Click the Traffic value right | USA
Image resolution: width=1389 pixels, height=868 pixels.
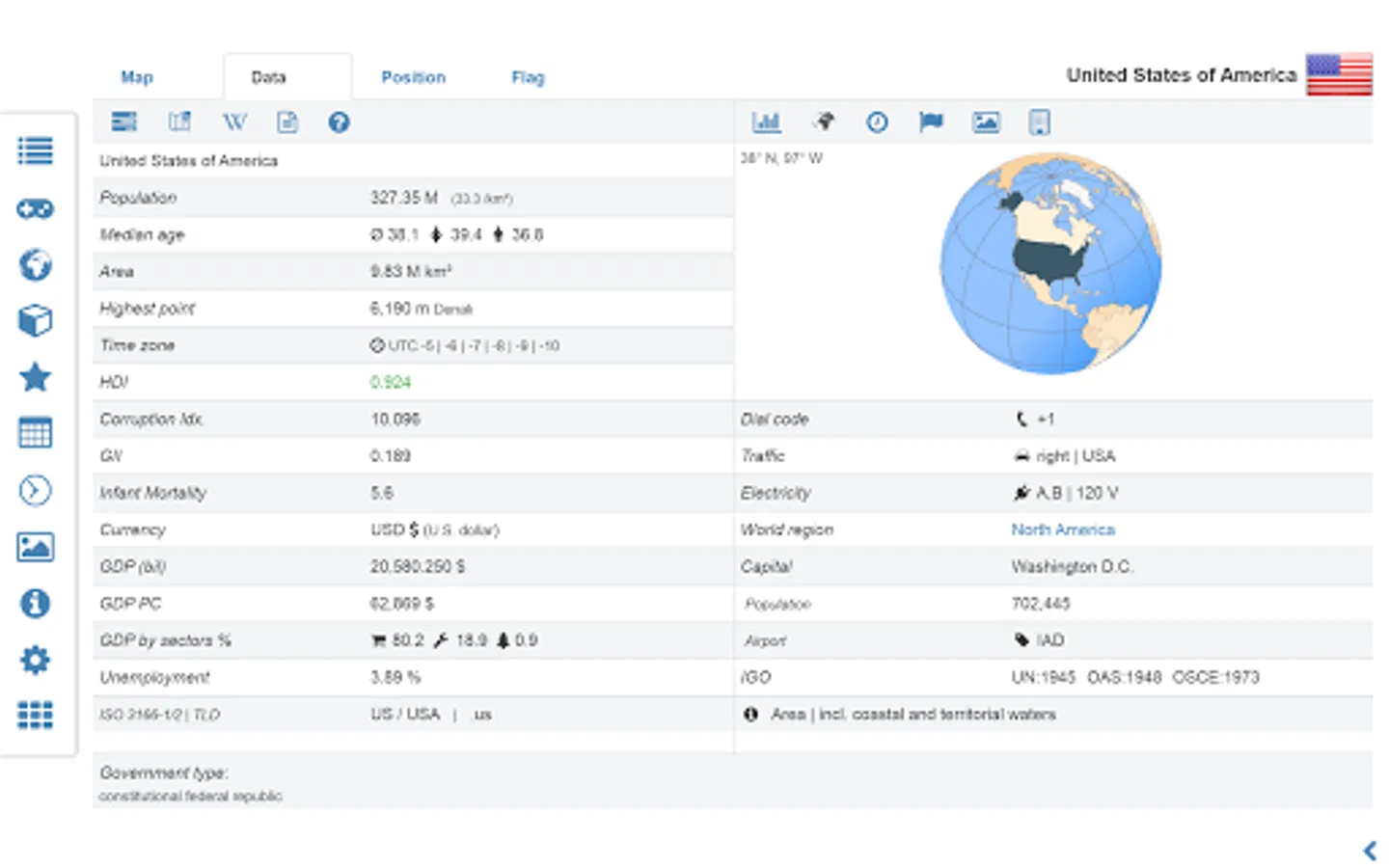point(1076,456)
